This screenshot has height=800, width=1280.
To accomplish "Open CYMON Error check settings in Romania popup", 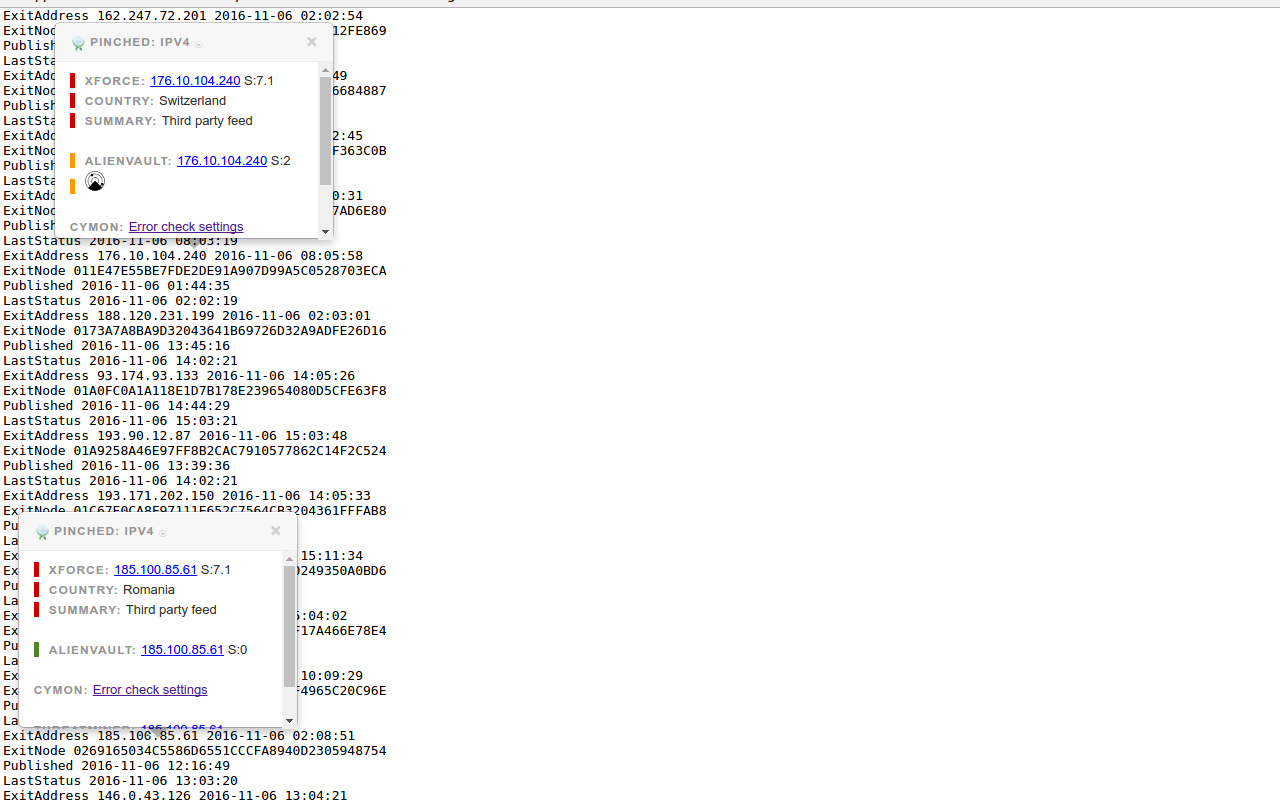I will 150,690.
